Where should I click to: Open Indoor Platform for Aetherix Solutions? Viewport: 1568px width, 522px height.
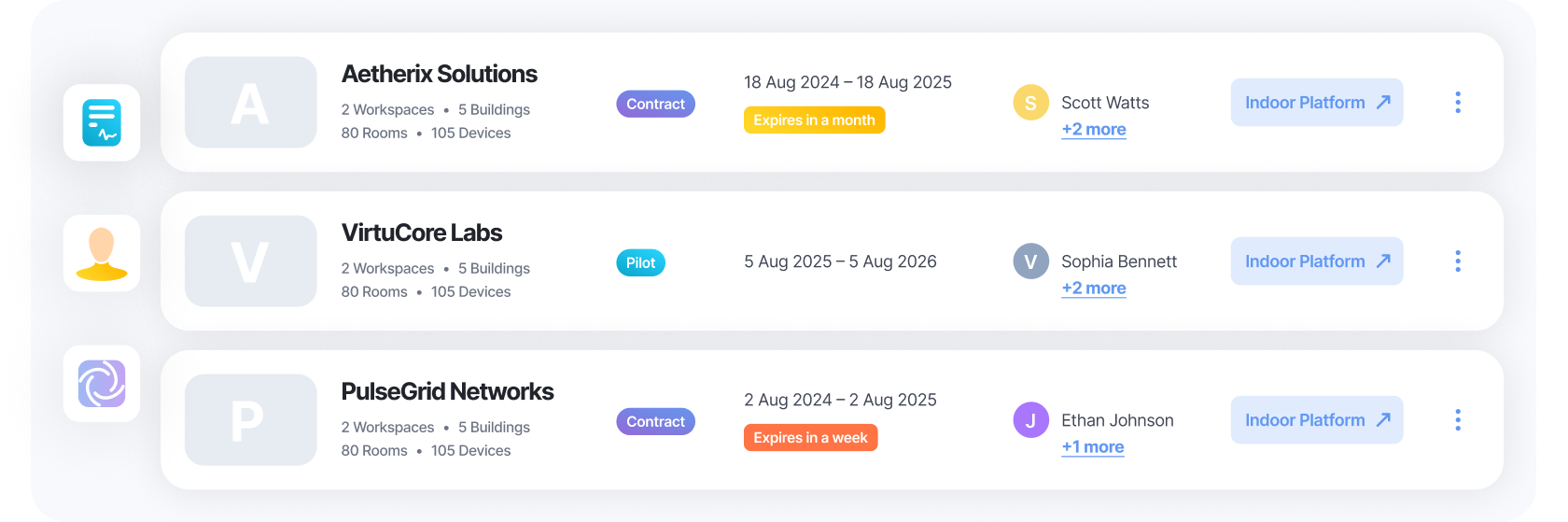pyautogui.click(x=1316, y=103)
